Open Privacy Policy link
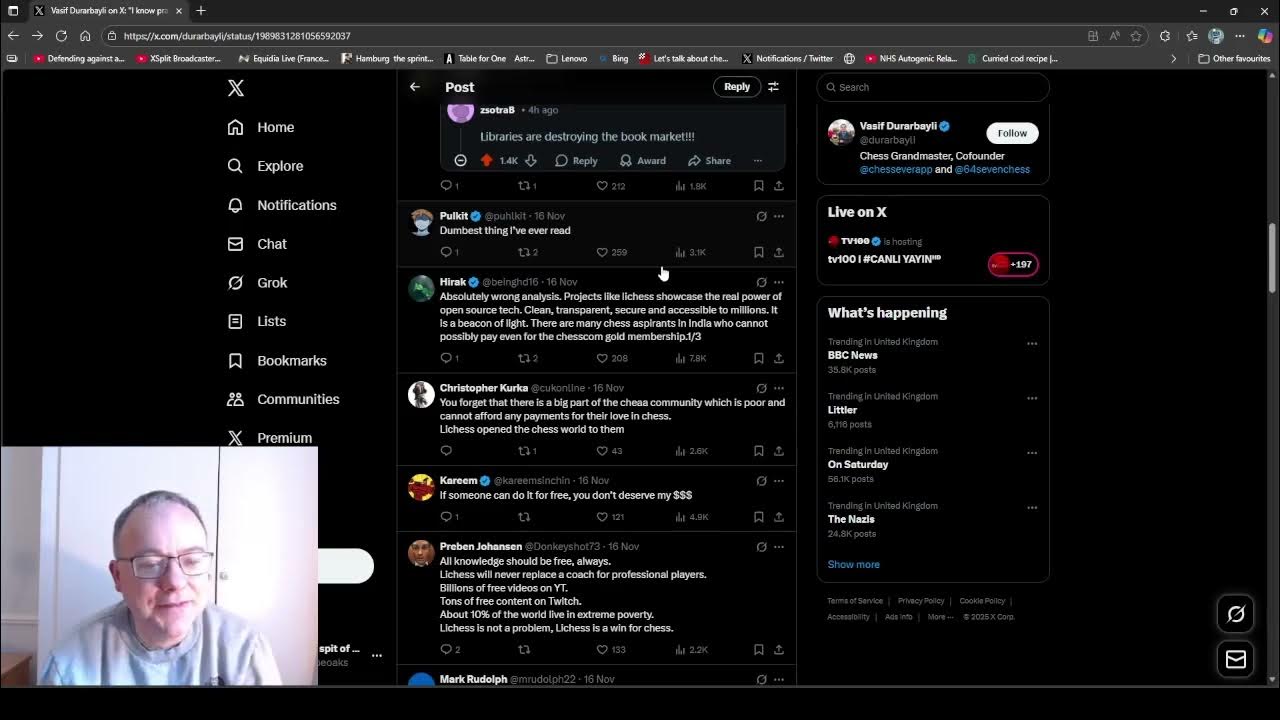This screenshot has height=720, width=1280. tap(921, 601)
